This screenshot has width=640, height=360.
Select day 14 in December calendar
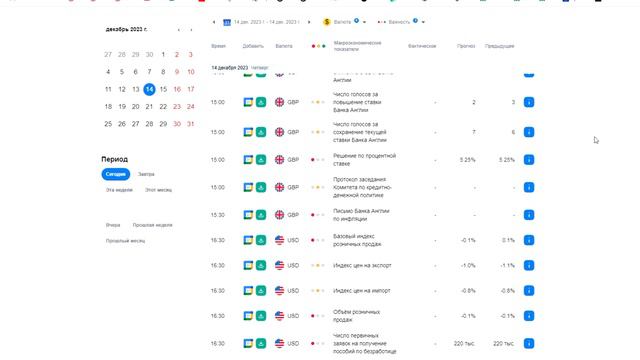149,89
